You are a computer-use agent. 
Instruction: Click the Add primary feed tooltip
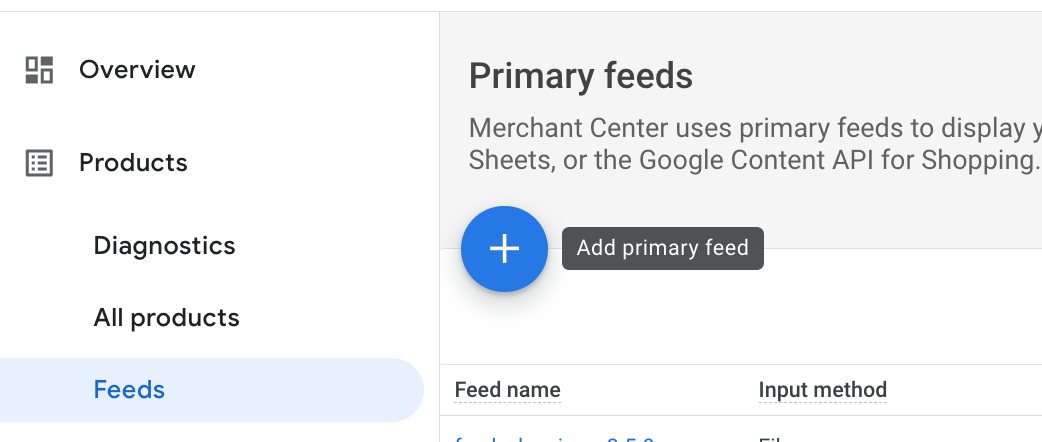663,249
